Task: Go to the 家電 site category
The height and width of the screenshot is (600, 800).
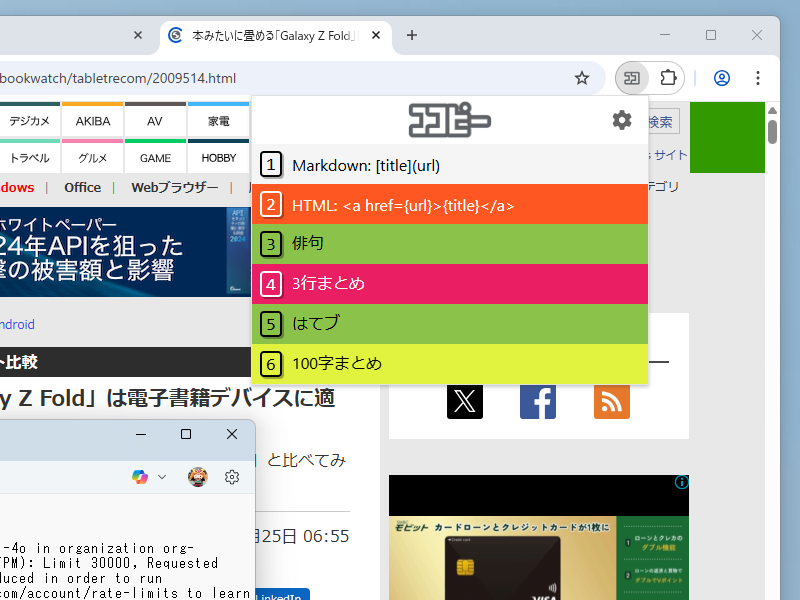Action: coord(218,119)
